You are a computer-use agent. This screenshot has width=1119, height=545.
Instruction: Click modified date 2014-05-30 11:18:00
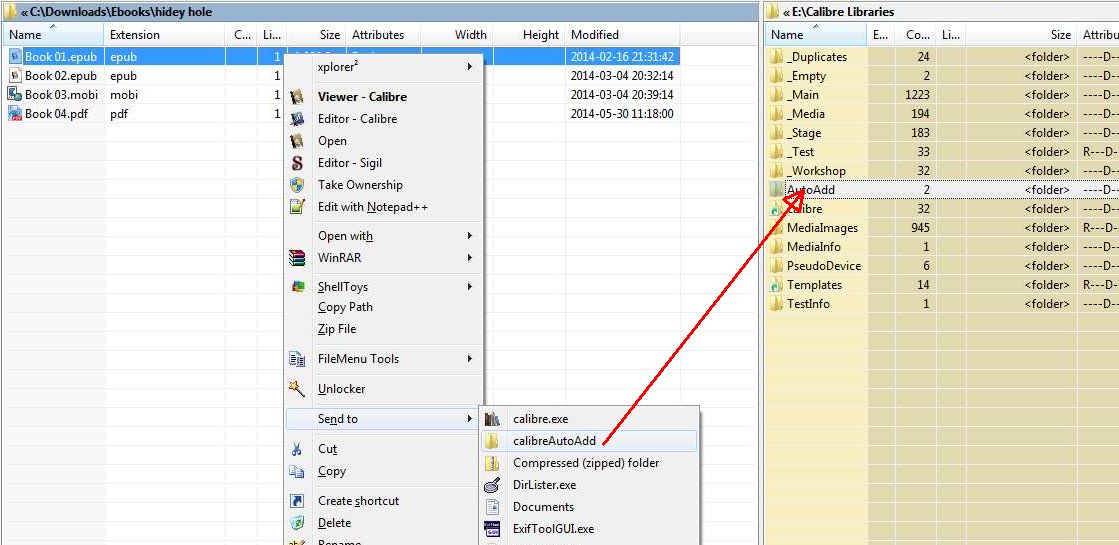point(622,113)
